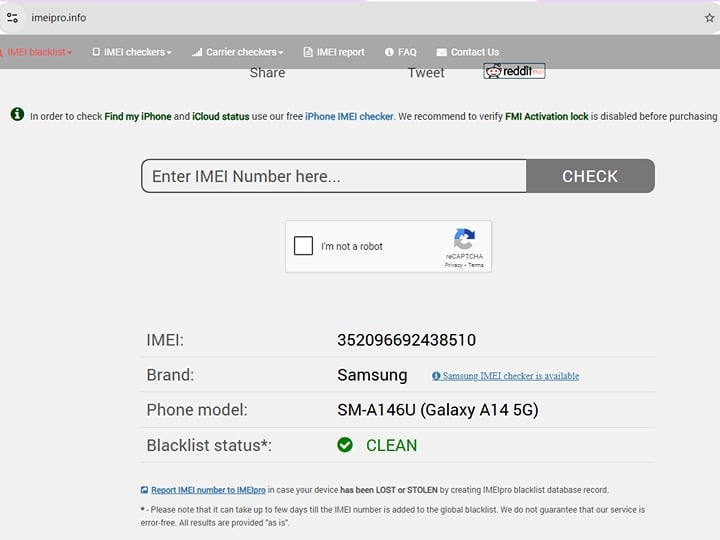Viewport: 720px width, 540px height.
Task: Click the imeipro.info URL text
Action: coord(58,17)
